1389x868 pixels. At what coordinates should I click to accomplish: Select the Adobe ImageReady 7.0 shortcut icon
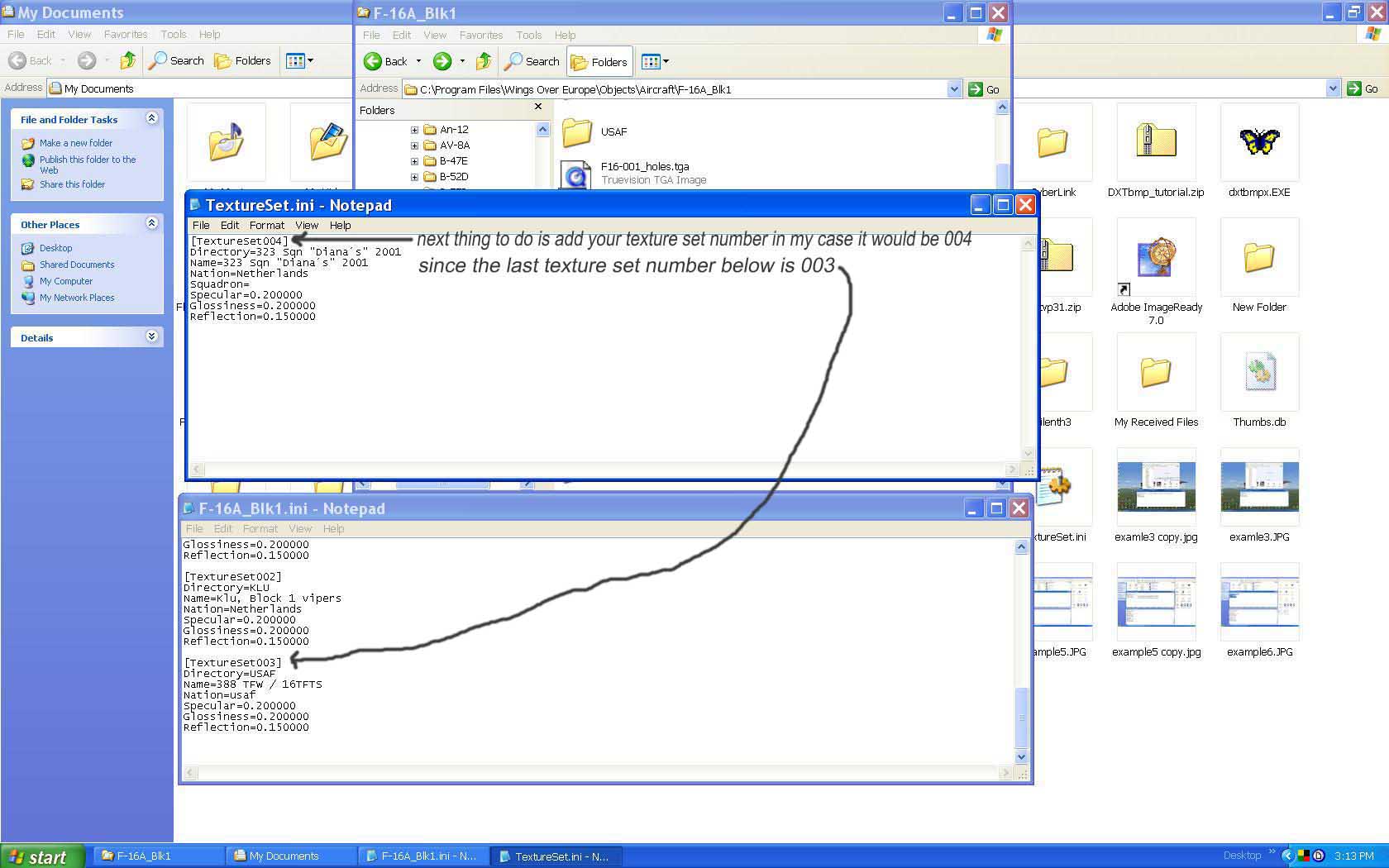pyautogui.click(x=1156, y=257)
